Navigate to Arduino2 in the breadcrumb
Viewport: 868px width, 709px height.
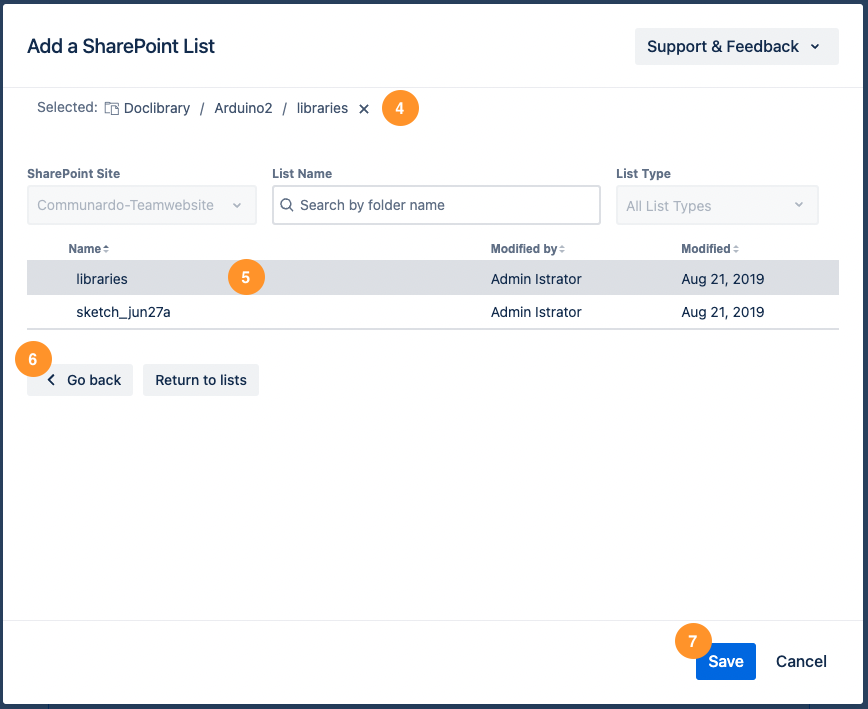click(x=243, y=108)
